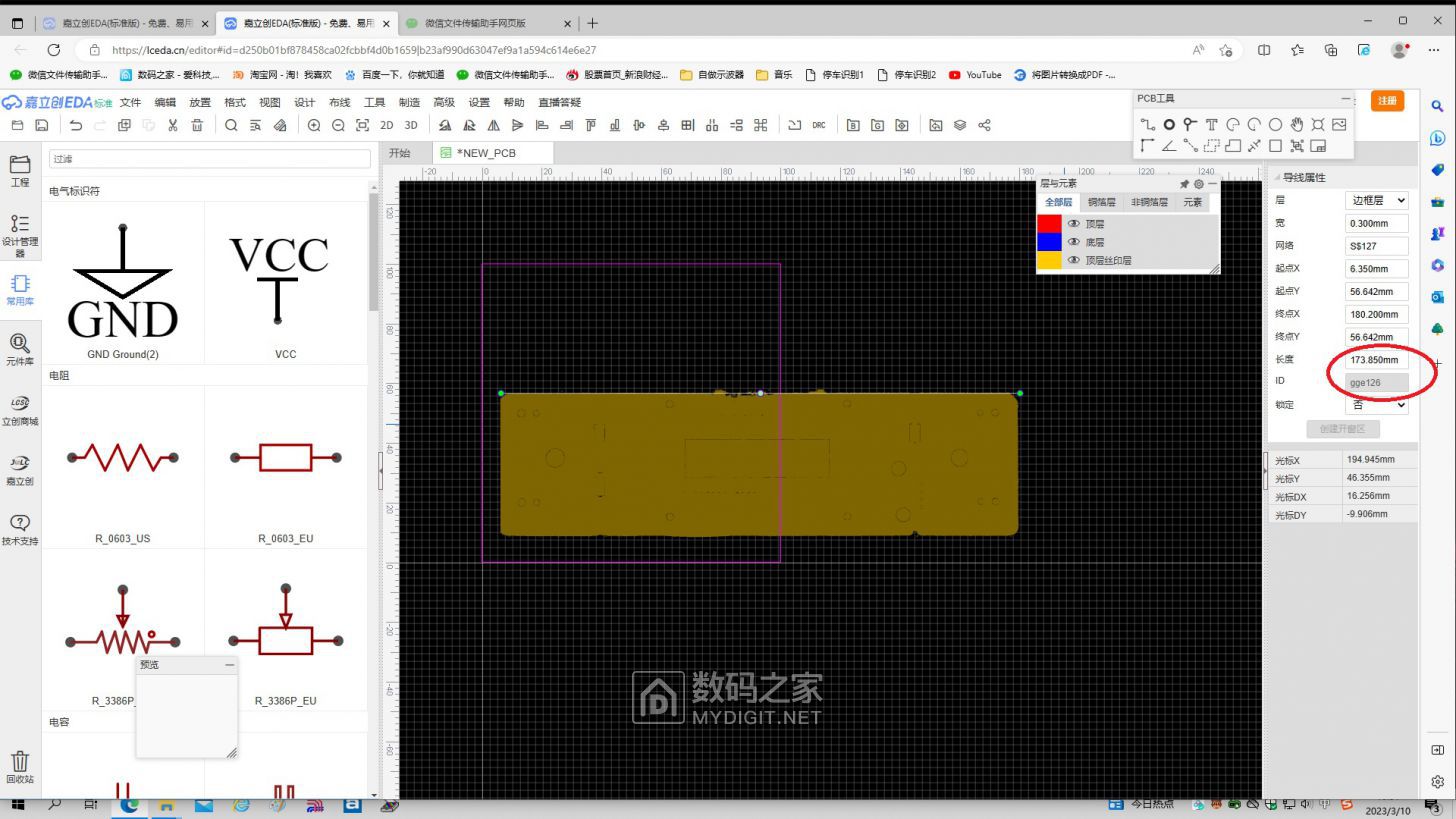Select the Pad tool in PCB工具
Image resolution: width=1456 pixels, height=819 pixels.
pos(1168,125)
